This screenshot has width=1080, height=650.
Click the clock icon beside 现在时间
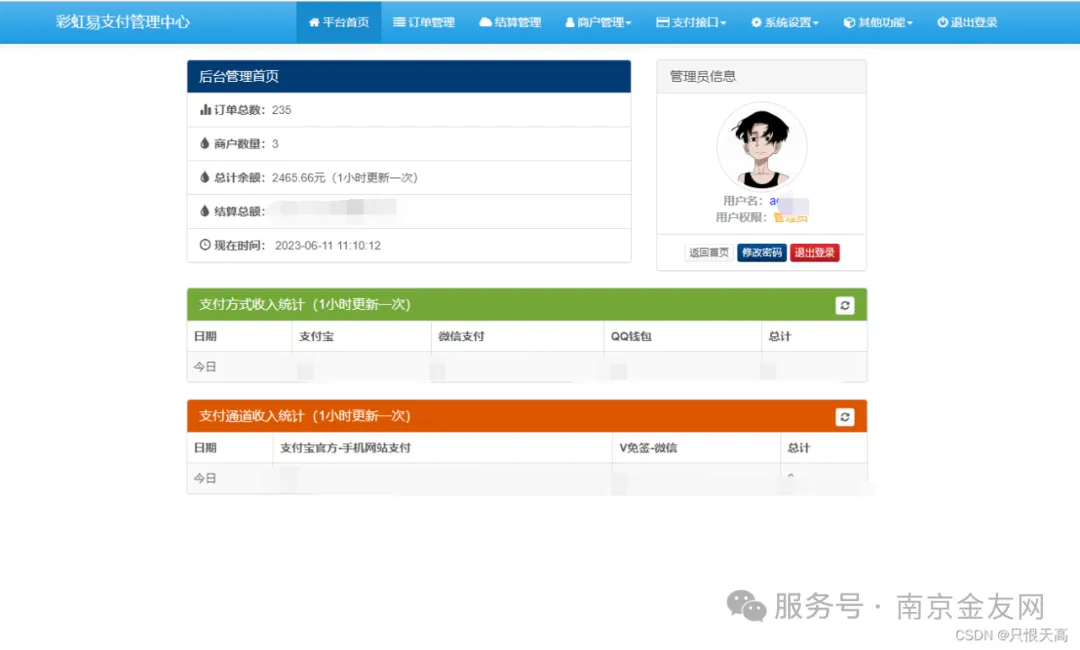point(205,244)
